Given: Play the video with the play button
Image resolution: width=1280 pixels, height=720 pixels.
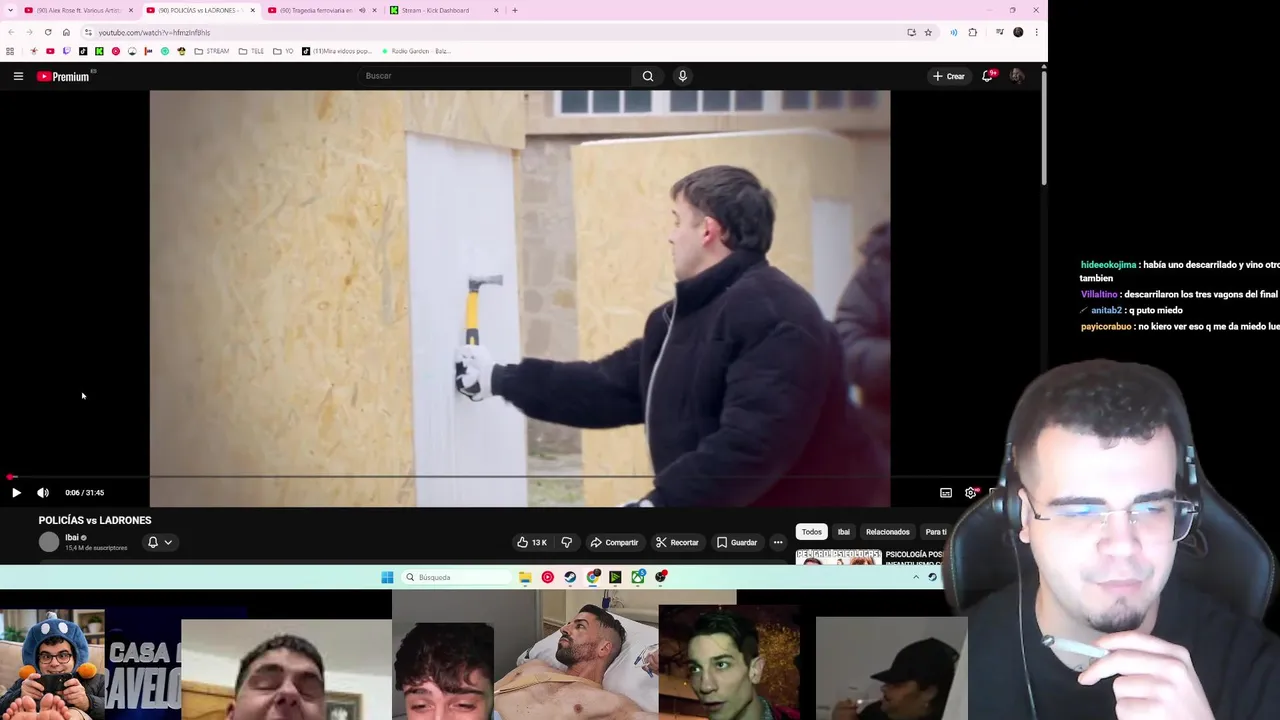Looking at the screenshot, I should pos(16,492).
